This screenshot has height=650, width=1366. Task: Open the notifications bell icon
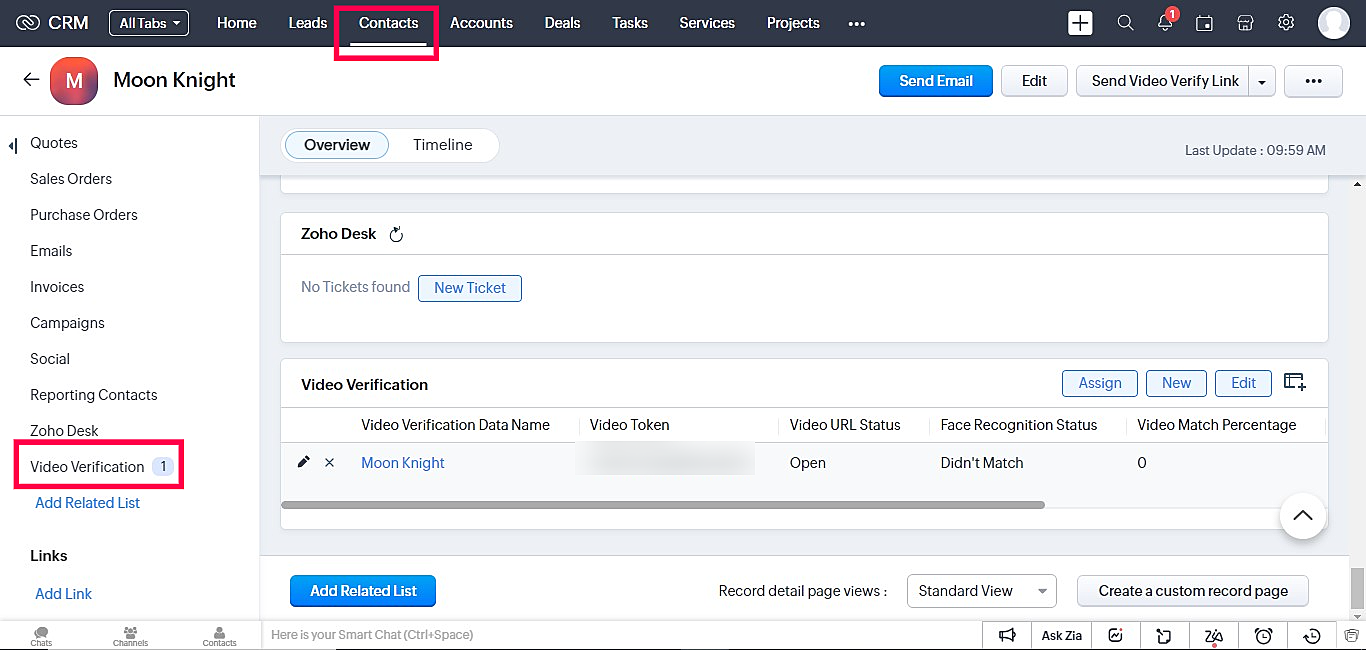pyautogui.click(x=1165, y=23)
